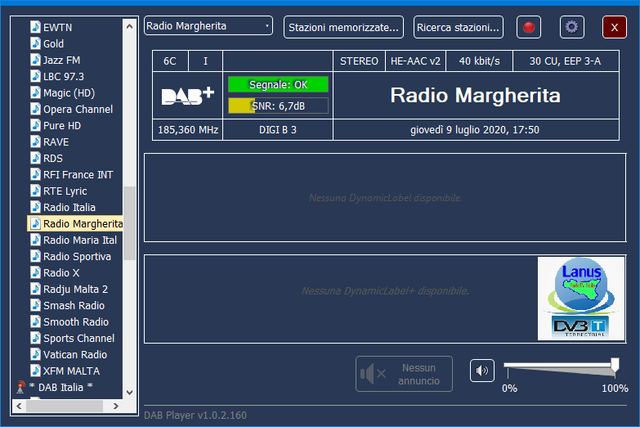The height and width of the screenshot is (427, 640).
Task: Select Pure HD station
Action: coord(62,125)
